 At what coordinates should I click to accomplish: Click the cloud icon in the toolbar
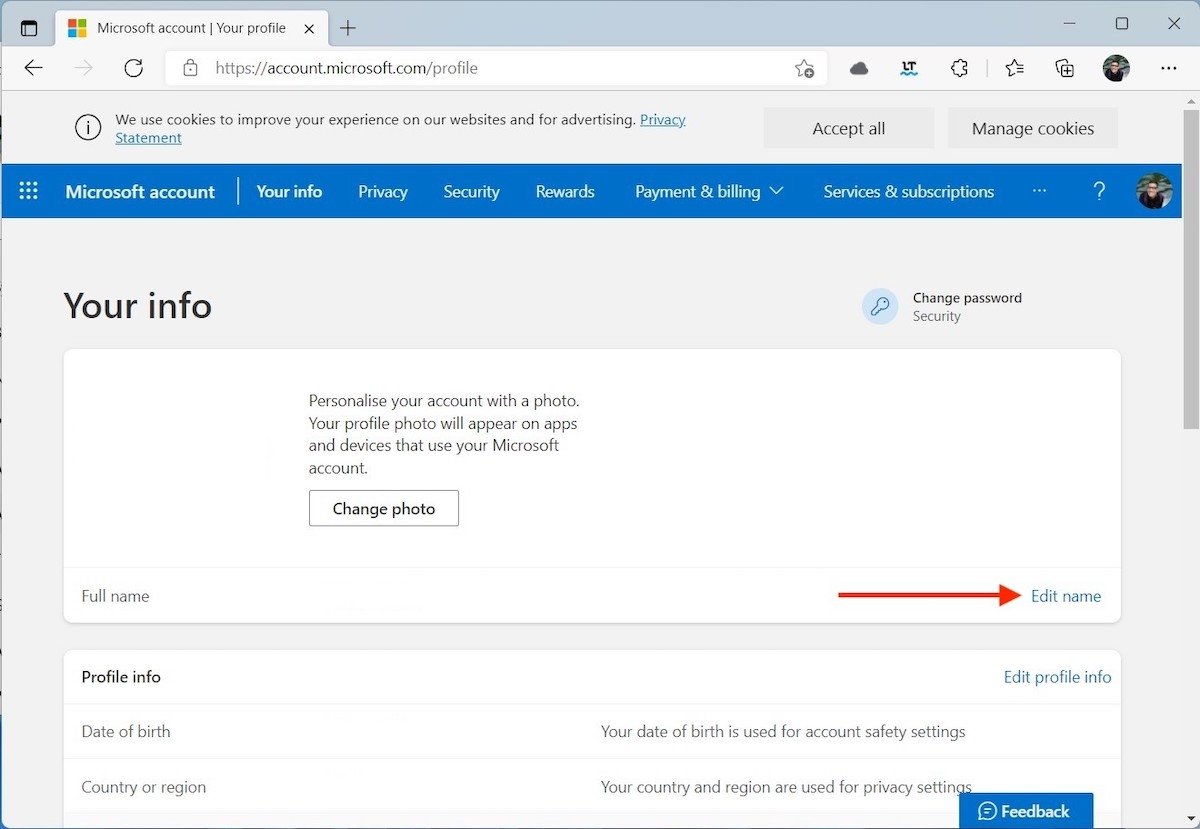pos(858,68)
